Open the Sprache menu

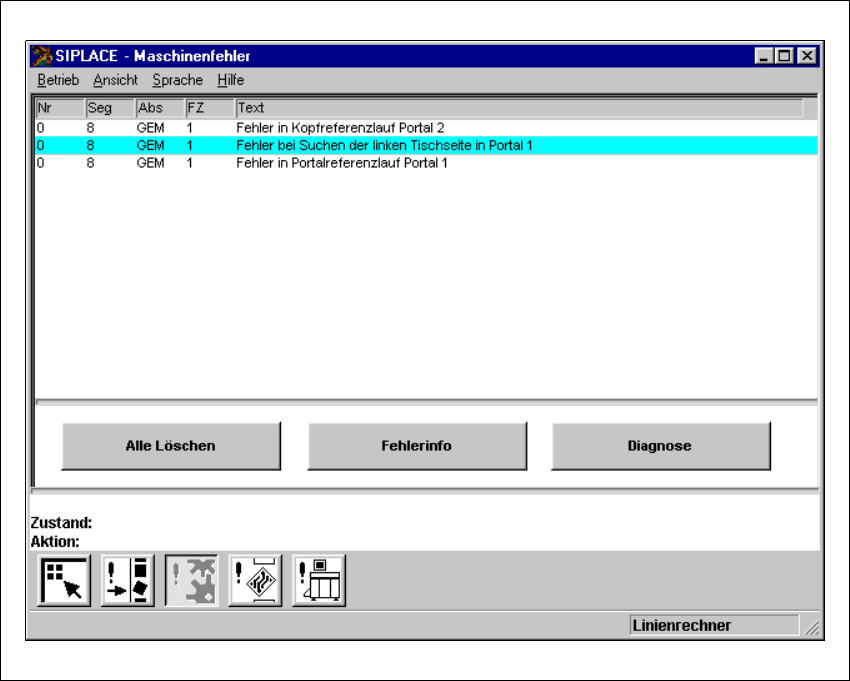click(x=177, y=80)
